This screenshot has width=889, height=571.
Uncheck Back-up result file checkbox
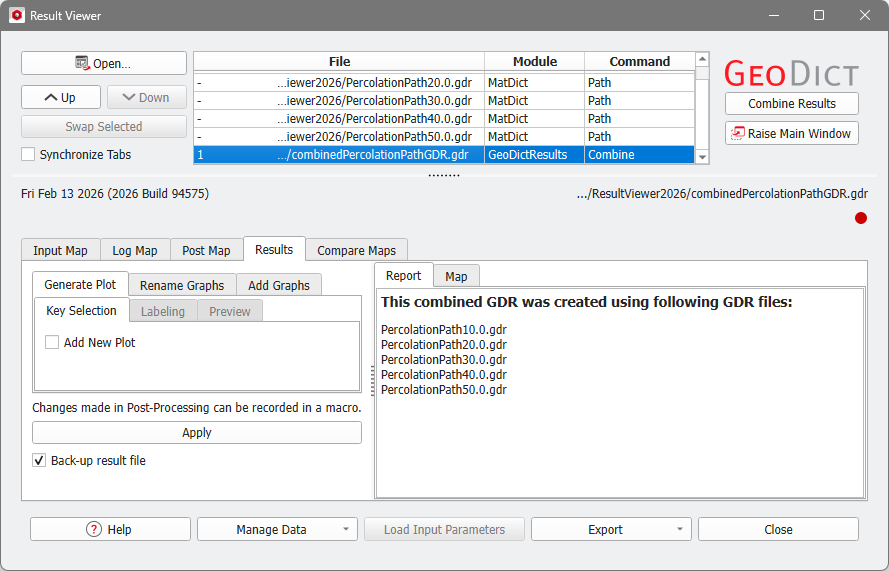pyautogui.click(x=39, y=460)
